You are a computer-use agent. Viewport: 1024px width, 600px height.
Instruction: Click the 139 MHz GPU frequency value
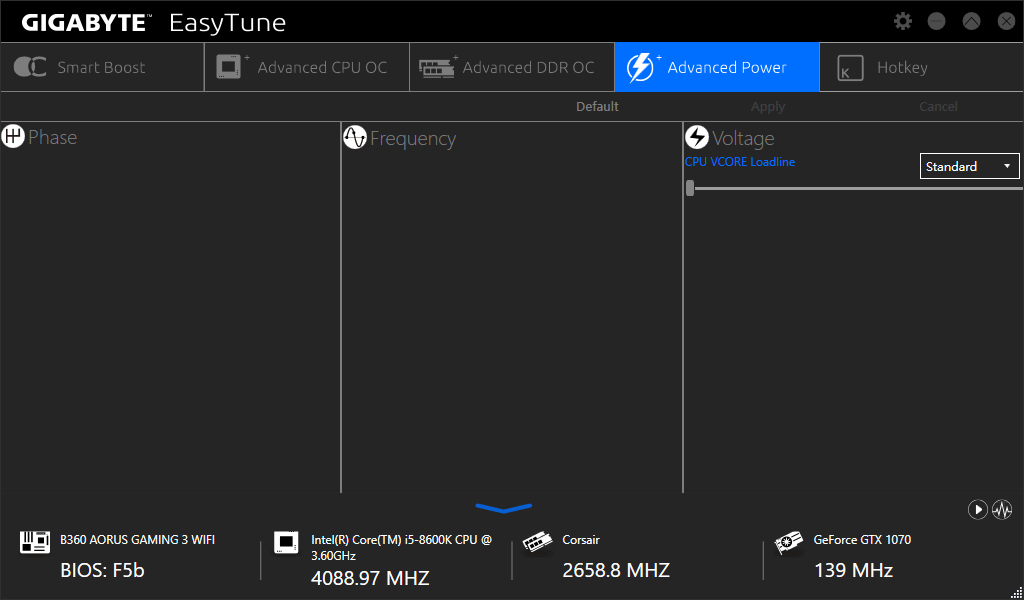[x=853, y=570]
